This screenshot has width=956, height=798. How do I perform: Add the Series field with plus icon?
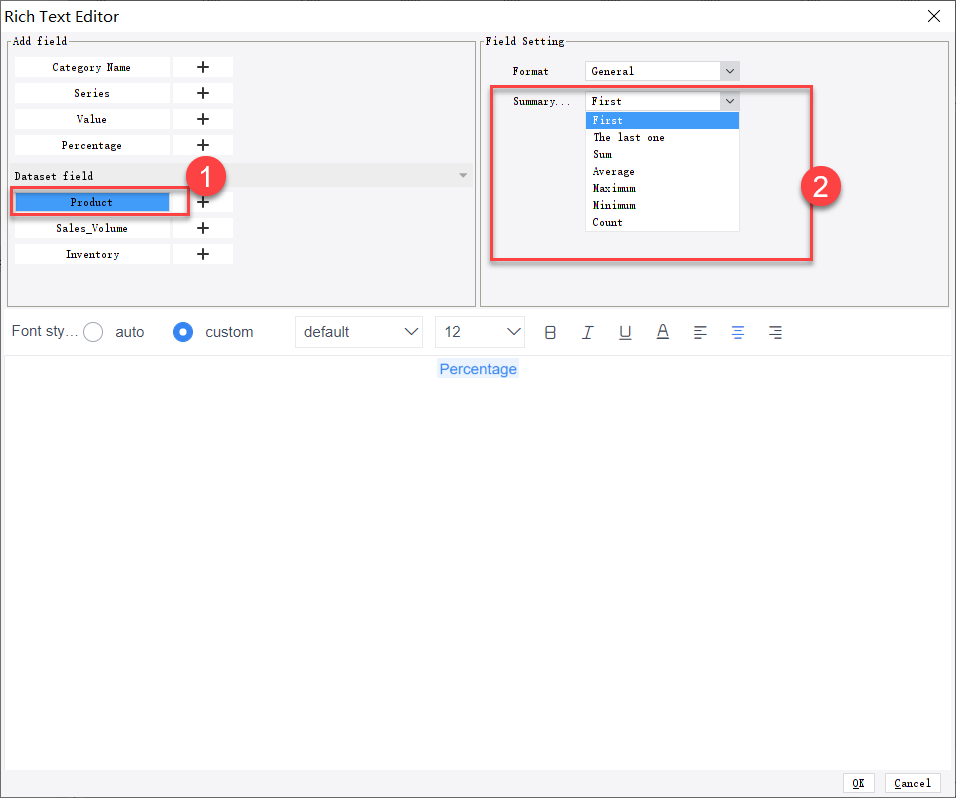[203, 93]
